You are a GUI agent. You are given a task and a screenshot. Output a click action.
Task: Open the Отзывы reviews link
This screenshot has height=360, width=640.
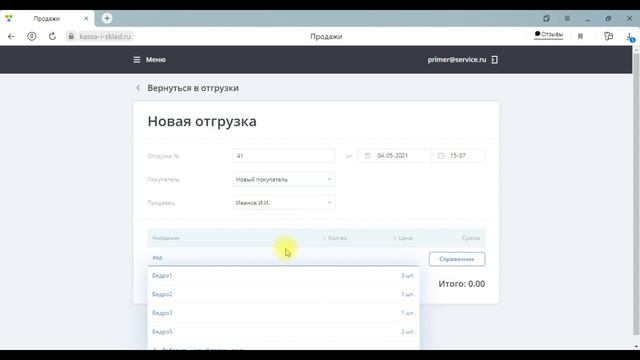pyautogui.click(x=549, y=34)
